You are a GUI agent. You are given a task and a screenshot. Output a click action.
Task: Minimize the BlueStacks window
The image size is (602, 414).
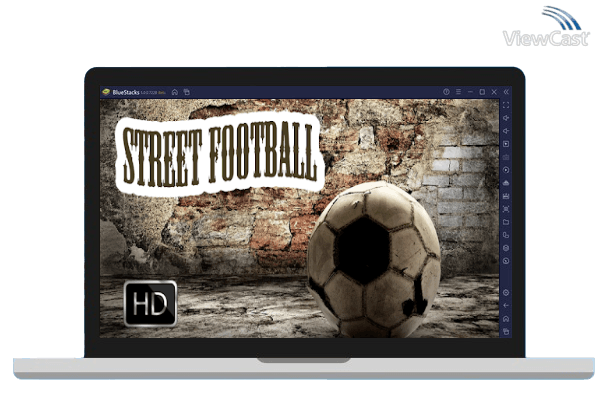470,92
